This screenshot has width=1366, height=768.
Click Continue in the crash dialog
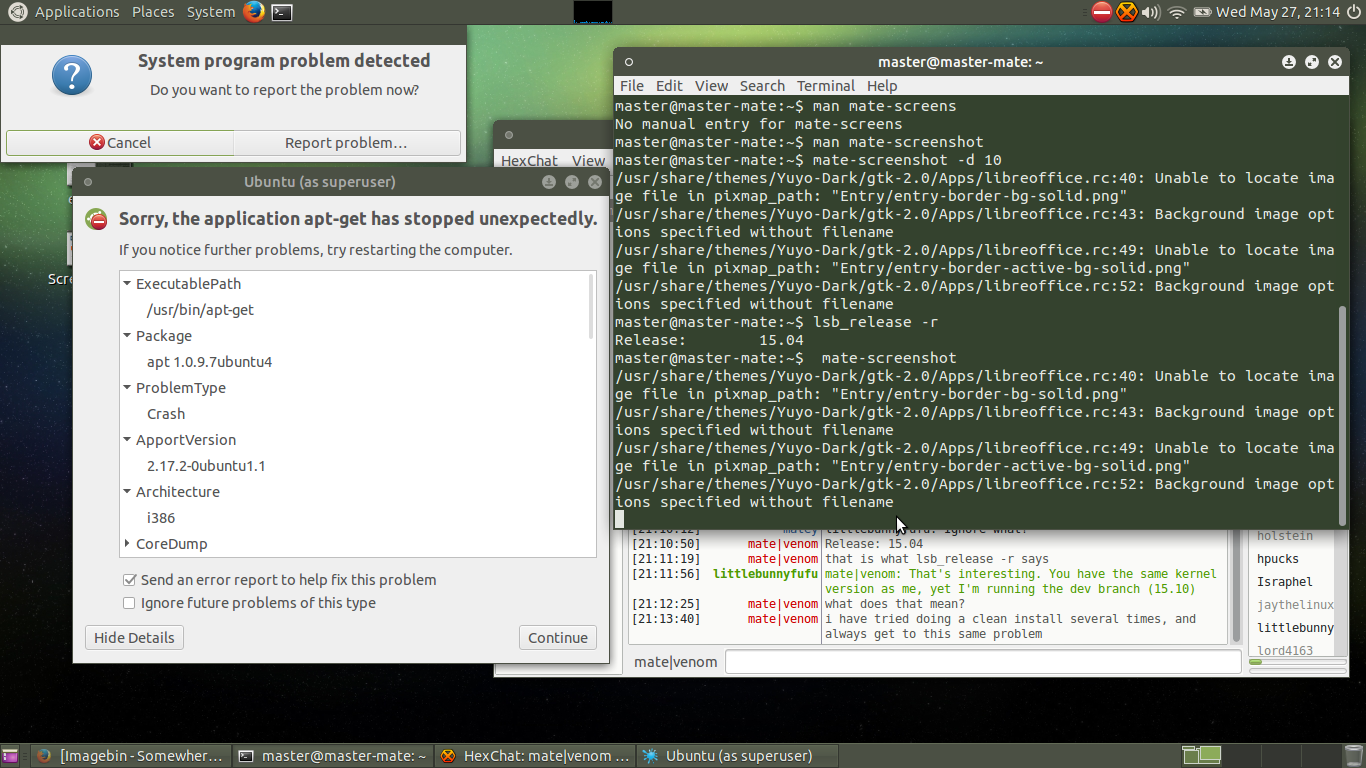coord(558,638)
